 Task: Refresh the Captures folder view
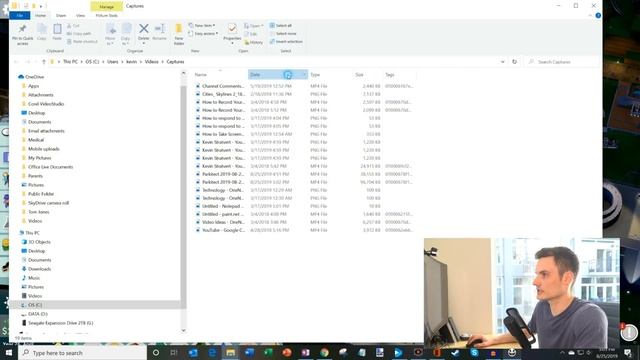click(x=514, y=62)
